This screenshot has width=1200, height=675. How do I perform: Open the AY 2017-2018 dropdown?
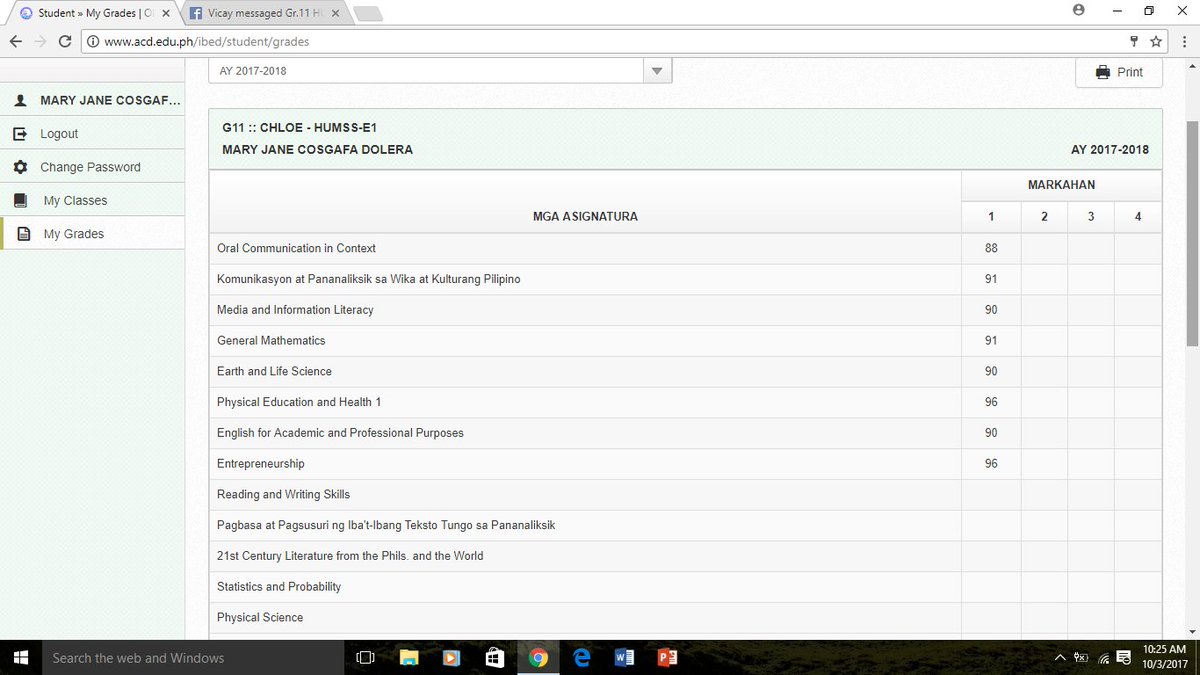click(x=440, y=71)
